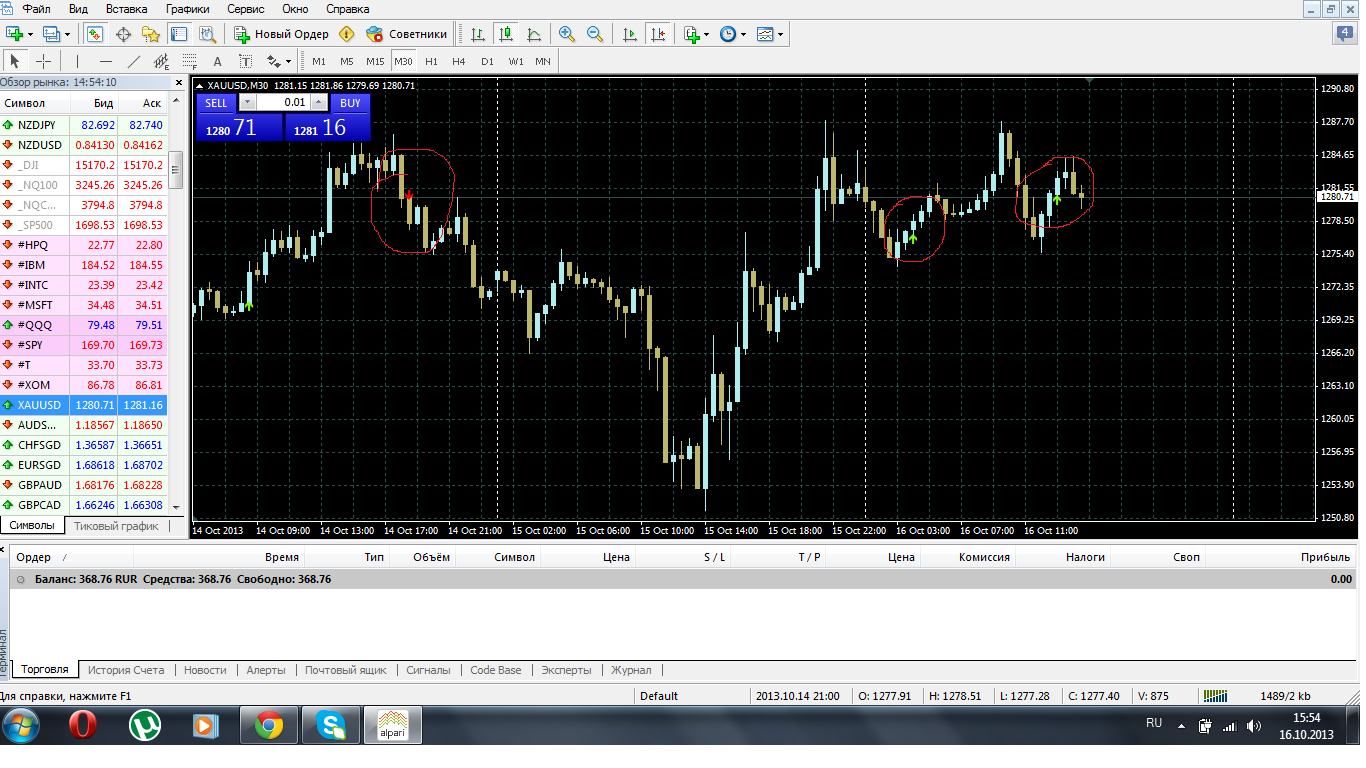The height and width of the screenshot is (768, 1366).
Task: Open the Графики menu
Action: 188,8
